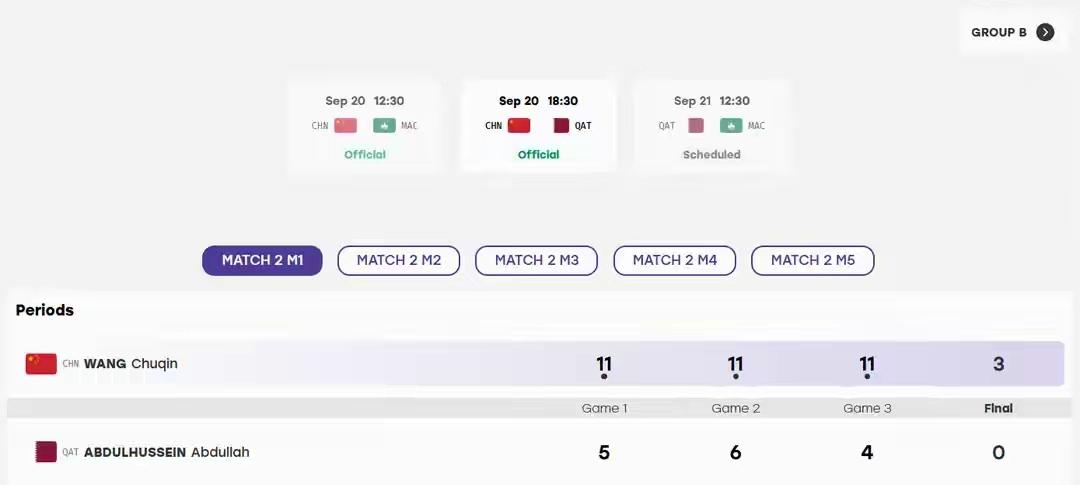Image resolution: width=1080 pixels, height=485 pixels.
Task: Click Qatar flag in Sep 20 18:30 card
Action: pyautogui.click(x=561, y=125)
